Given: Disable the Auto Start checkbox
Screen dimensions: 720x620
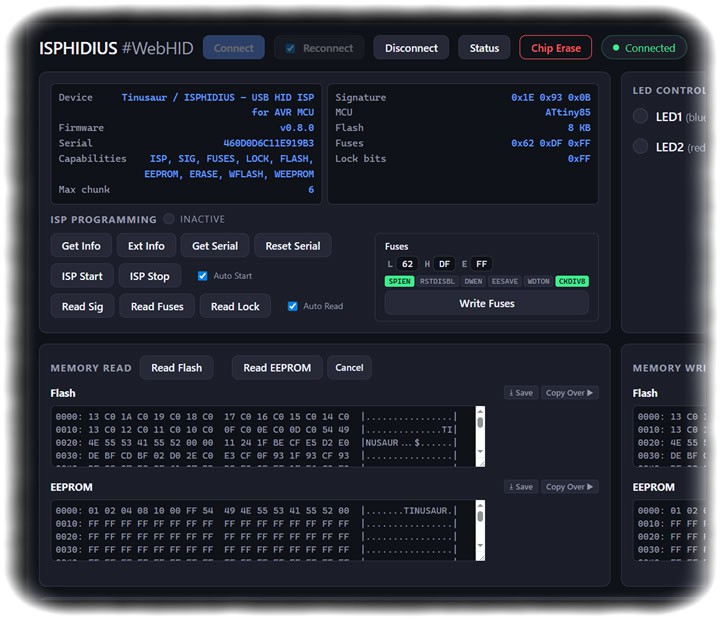Looking at the screenshot, I should (202, 276).
